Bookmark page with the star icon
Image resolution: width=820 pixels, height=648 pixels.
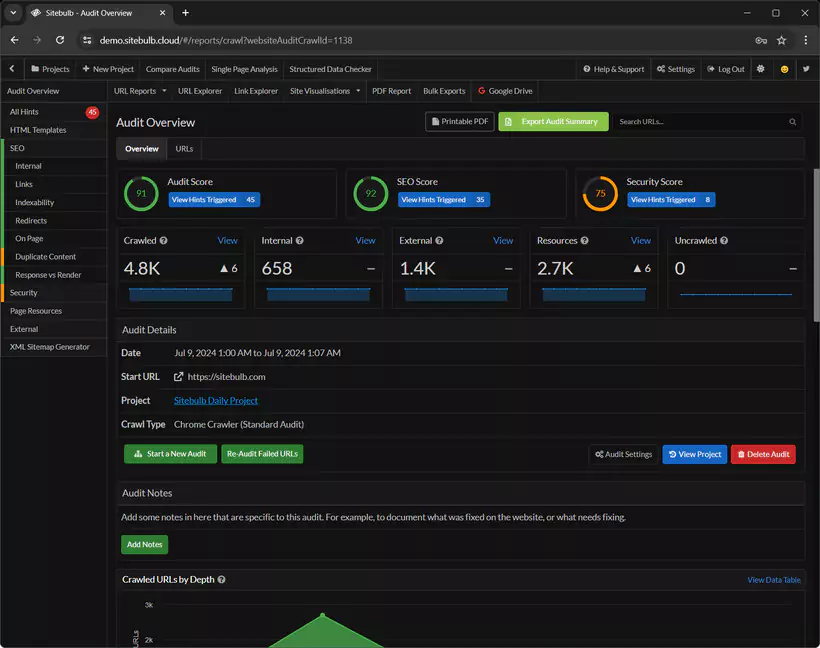tap(781, 40)
